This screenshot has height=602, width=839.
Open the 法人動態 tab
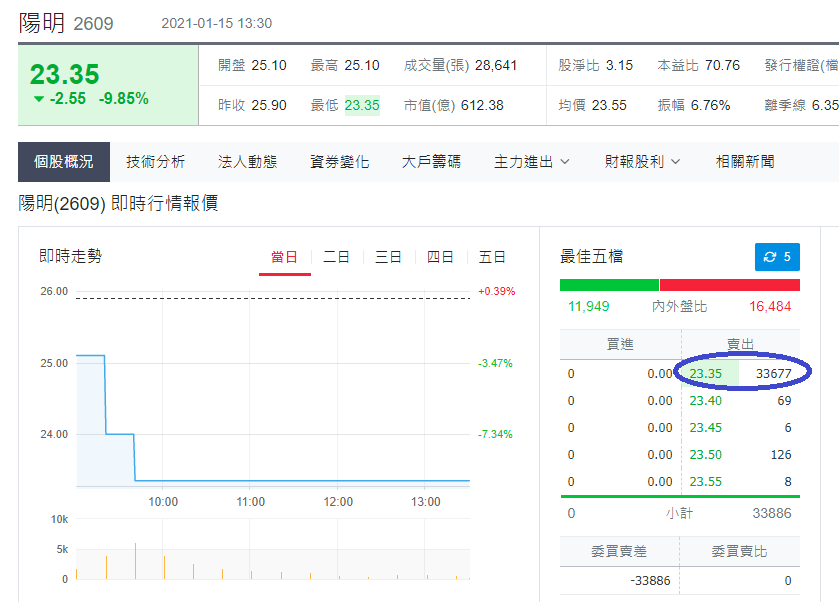coord(248,162)
